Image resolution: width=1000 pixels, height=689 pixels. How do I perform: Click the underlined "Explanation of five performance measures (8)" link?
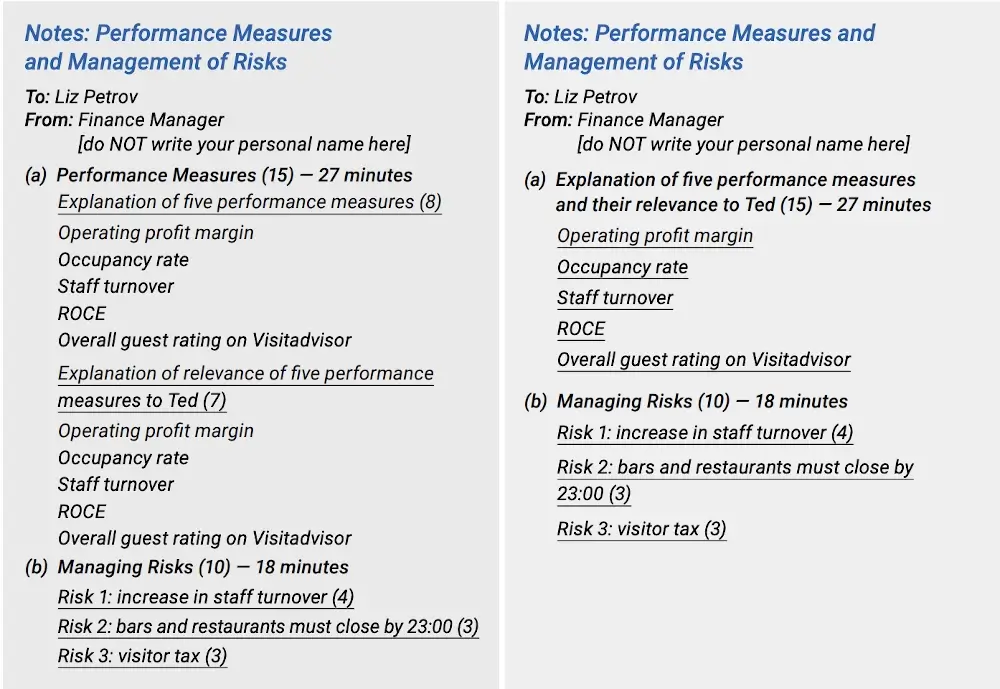click(x=249, y=202)
